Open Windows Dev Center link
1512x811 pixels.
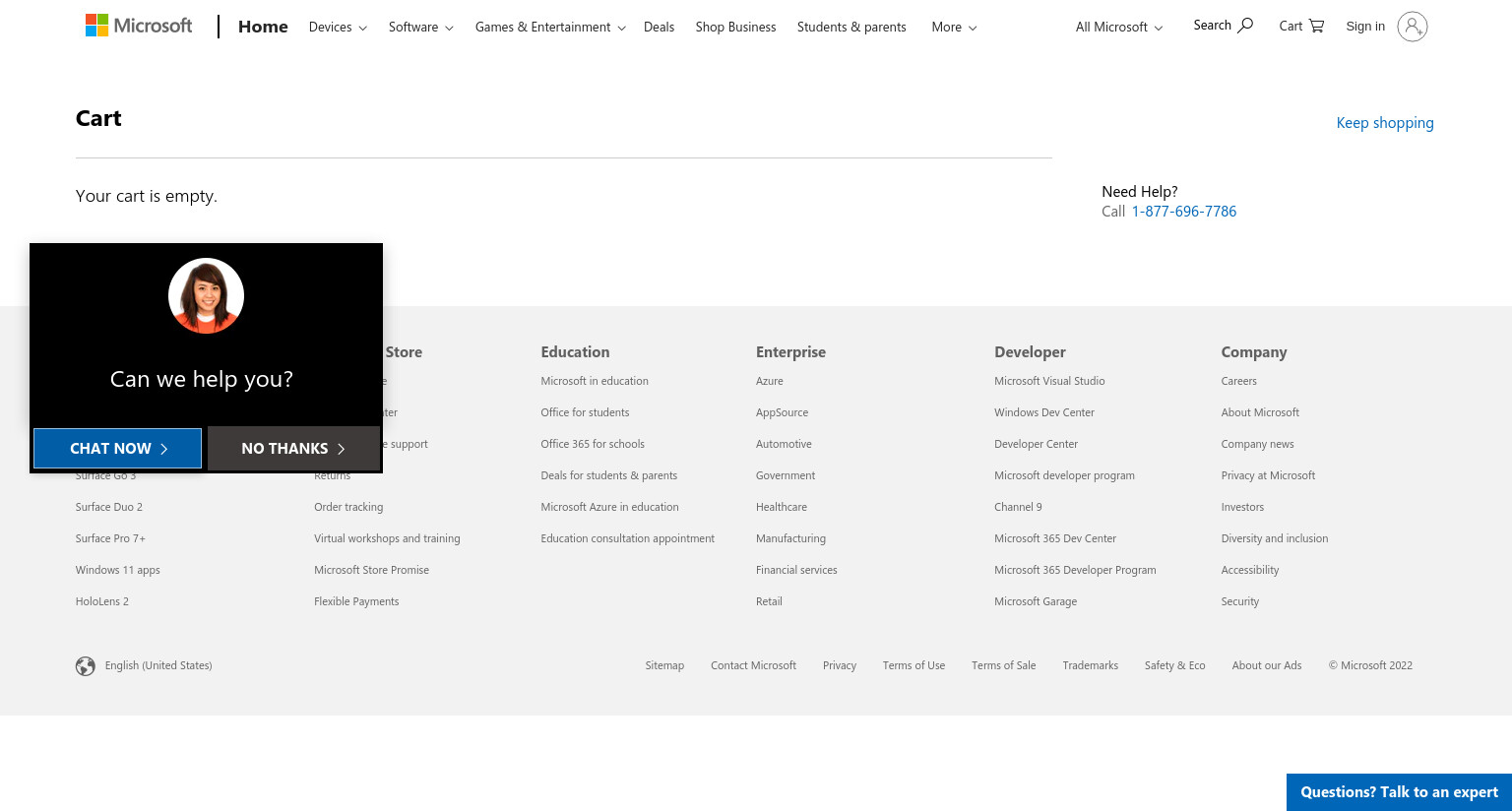coord(1044,412)
